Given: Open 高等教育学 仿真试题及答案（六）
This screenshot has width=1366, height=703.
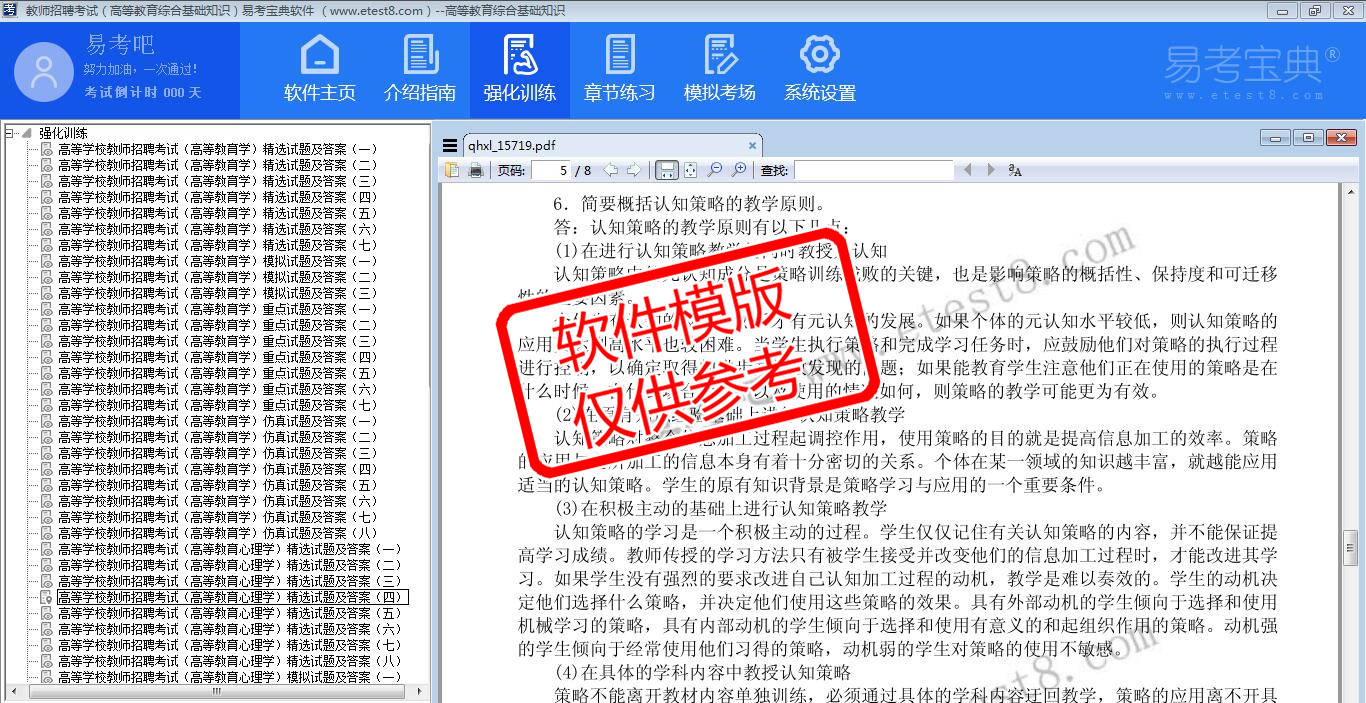Looking at the screenshot, I should 218,501.
